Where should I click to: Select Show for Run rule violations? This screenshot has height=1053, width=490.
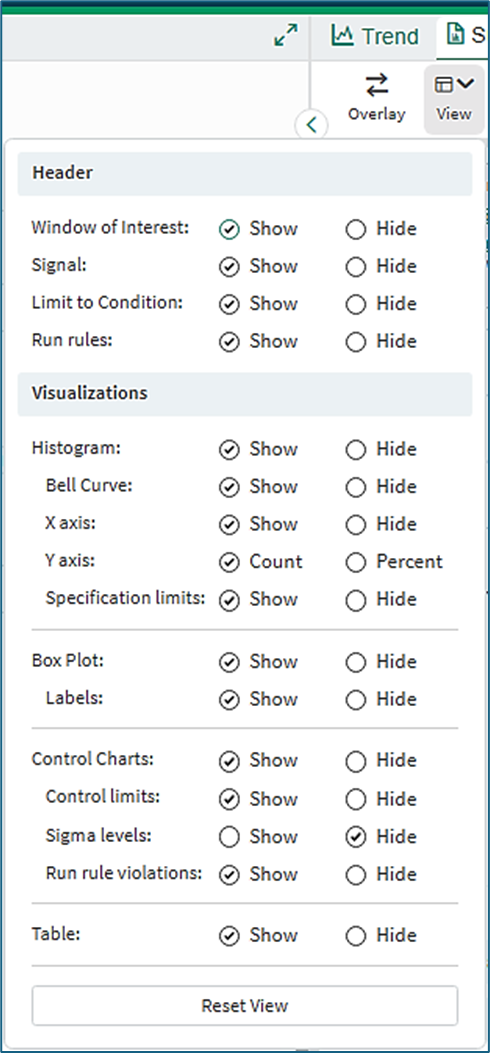click(x=230, y=874)
